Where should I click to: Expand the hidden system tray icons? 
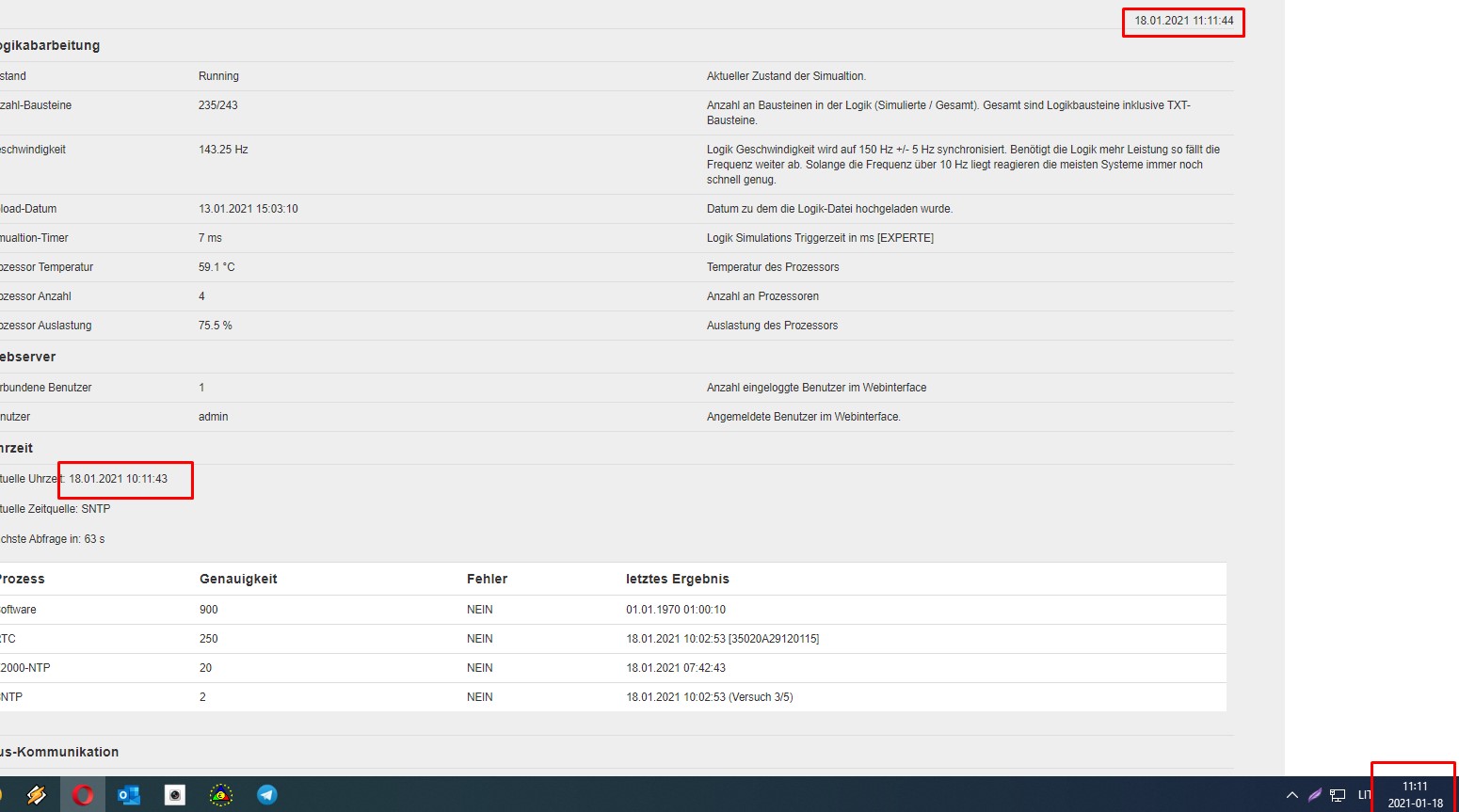(1292, 795)
